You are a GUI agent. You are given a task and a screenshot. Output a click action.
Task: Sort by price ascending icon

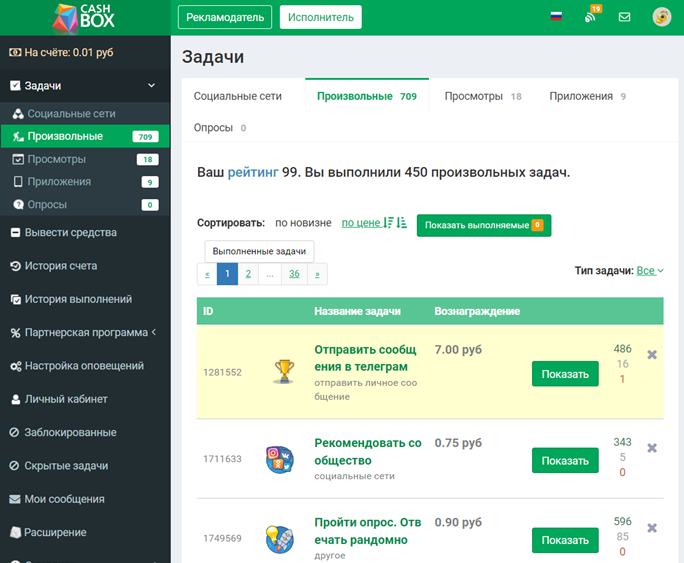point(402,223)
